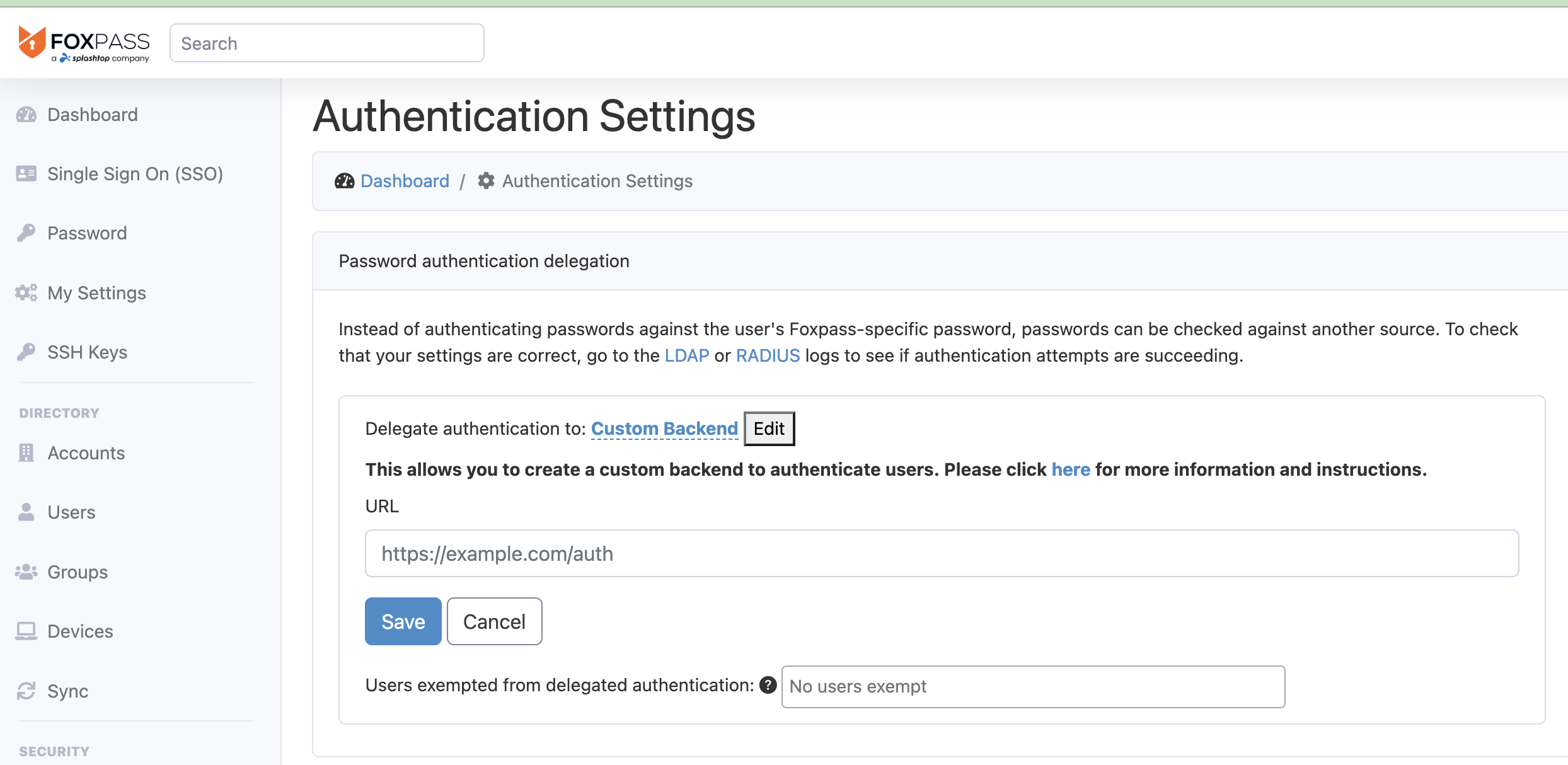Click the My Settings icon in sidebar
Image resolution: width=1568 pixels, height=765 pixels.
point(26,293)
